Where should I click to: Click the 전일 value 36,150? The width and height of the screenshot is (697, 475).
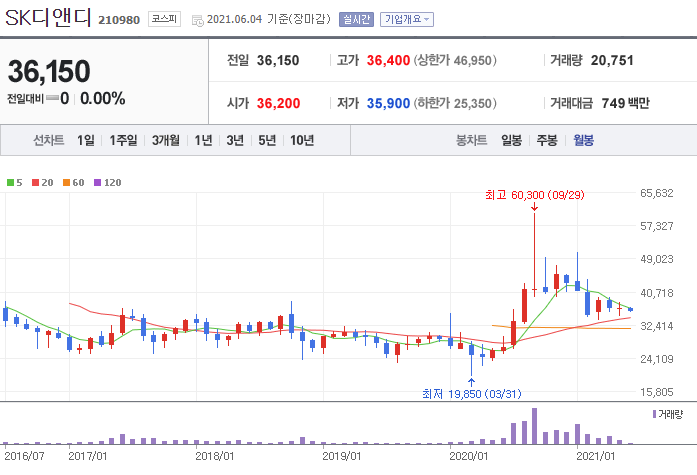[278, 60]
